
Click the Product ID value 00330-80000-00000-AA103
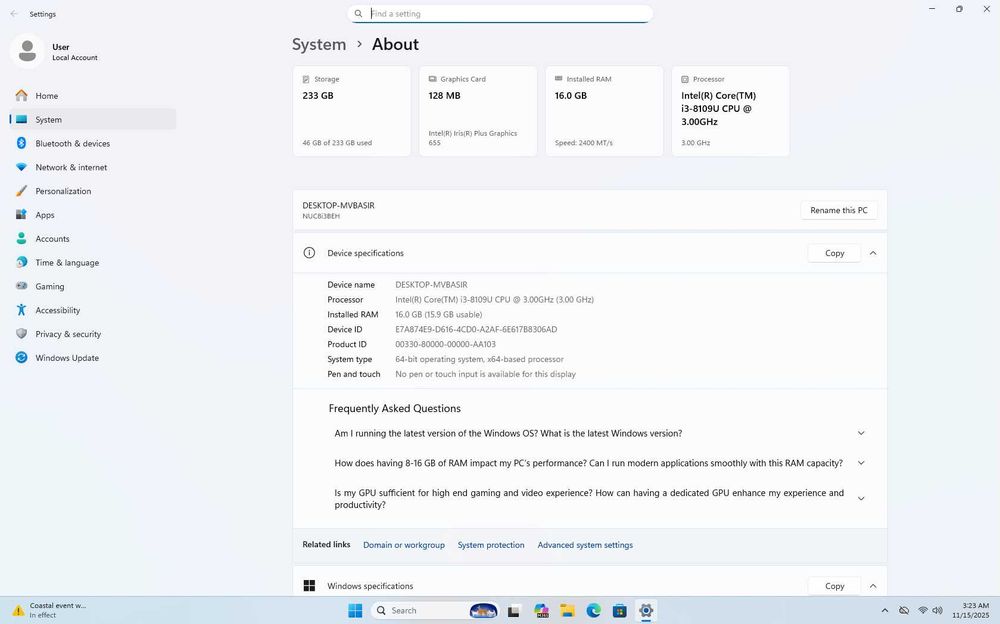click(x=445, y=345)
